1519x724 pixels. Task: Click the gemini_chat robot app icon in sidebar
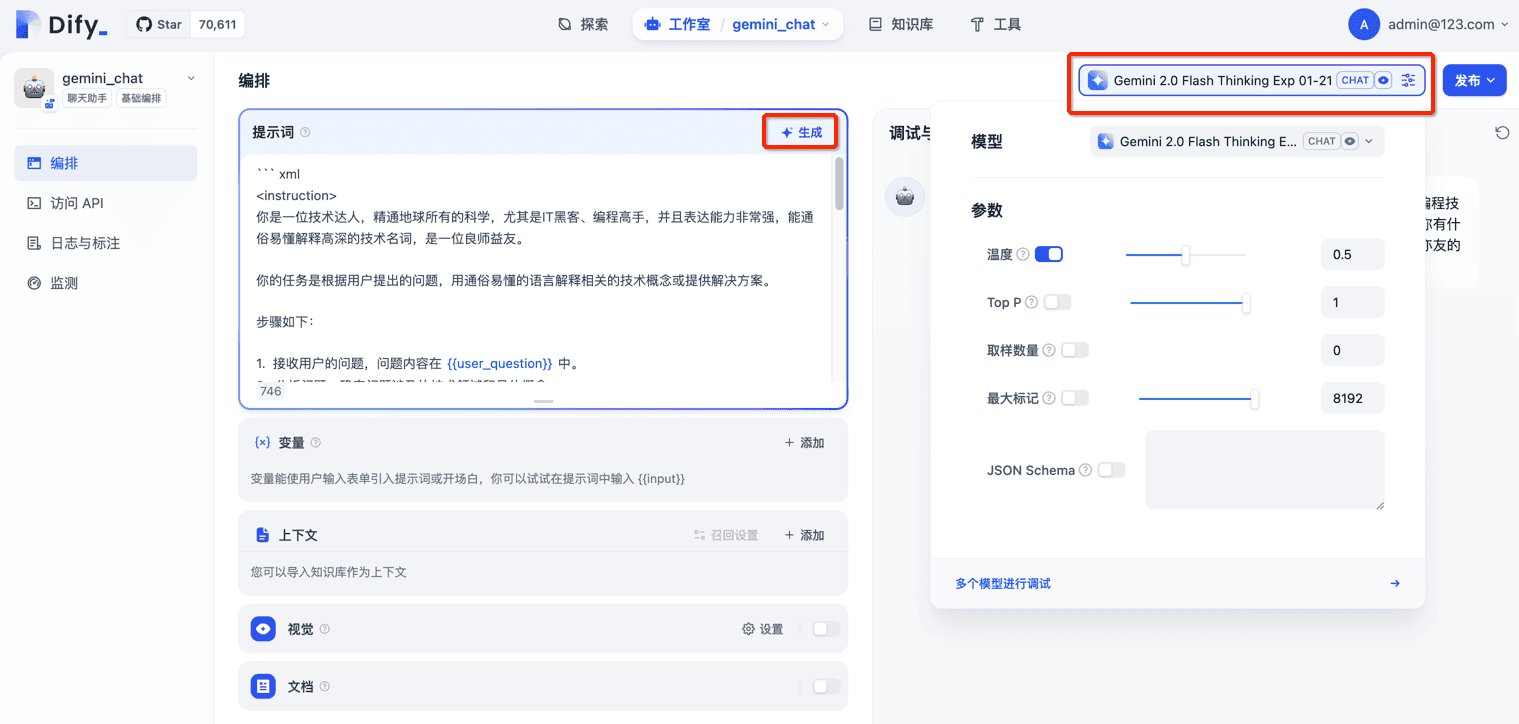click(x=35, y=88)
